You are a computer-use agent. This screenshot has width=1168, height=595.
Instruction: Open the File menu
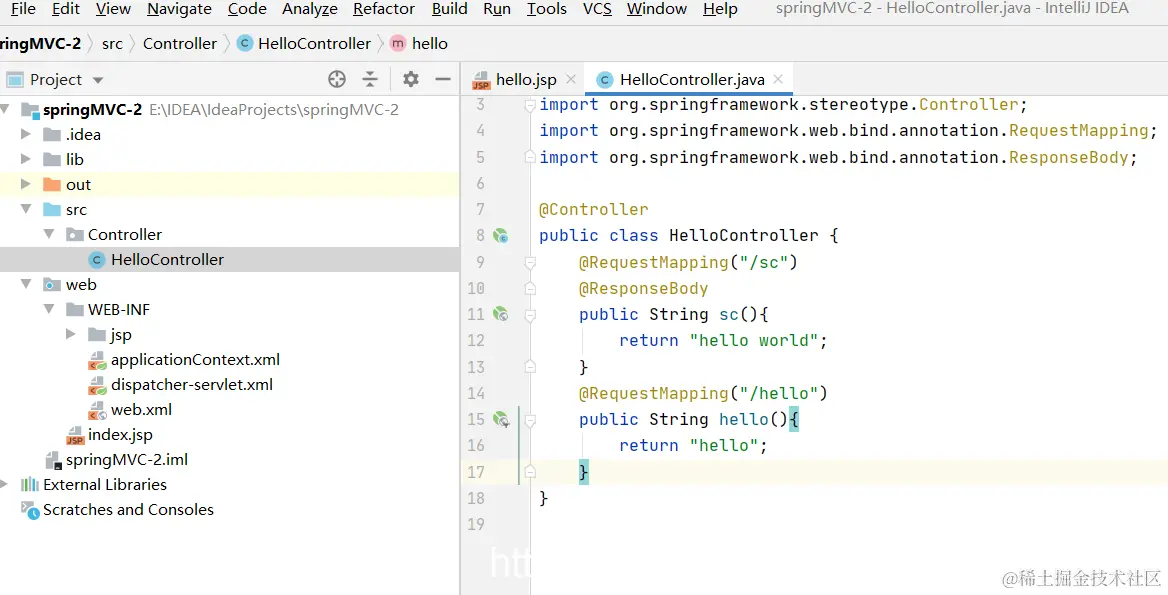[23, 9]
